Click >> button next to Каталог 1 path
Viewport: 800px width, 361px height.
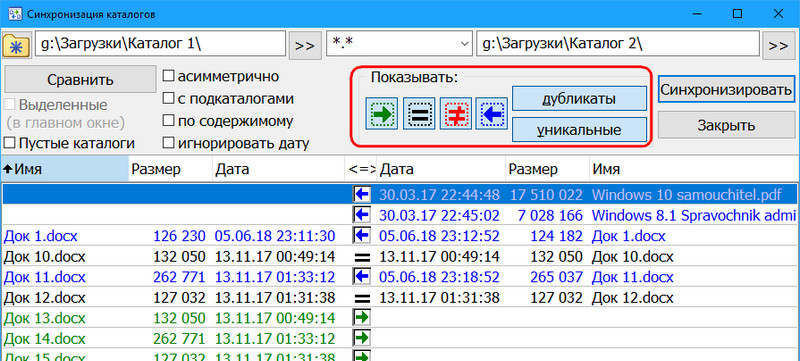(305, 45)
